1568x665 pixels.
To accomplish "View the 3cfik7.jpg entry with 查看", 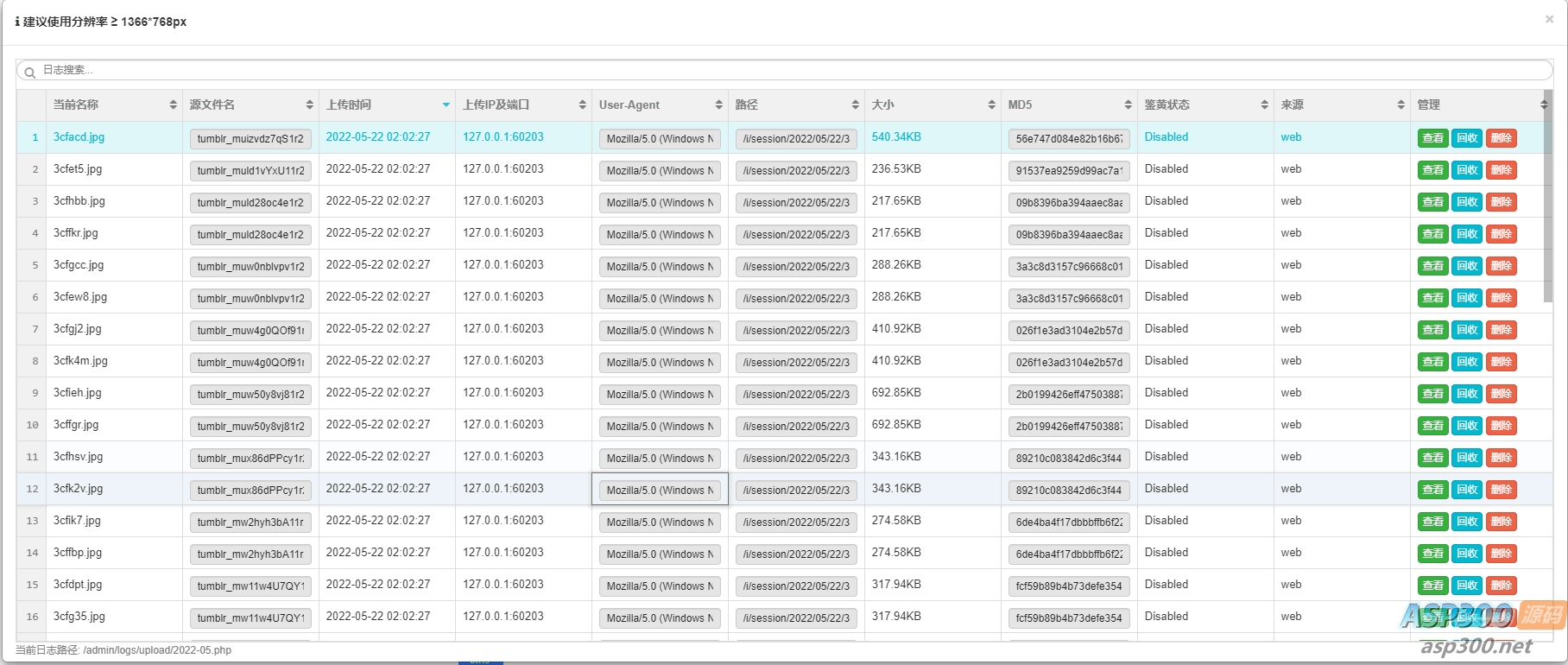I will coord(1432,522).
